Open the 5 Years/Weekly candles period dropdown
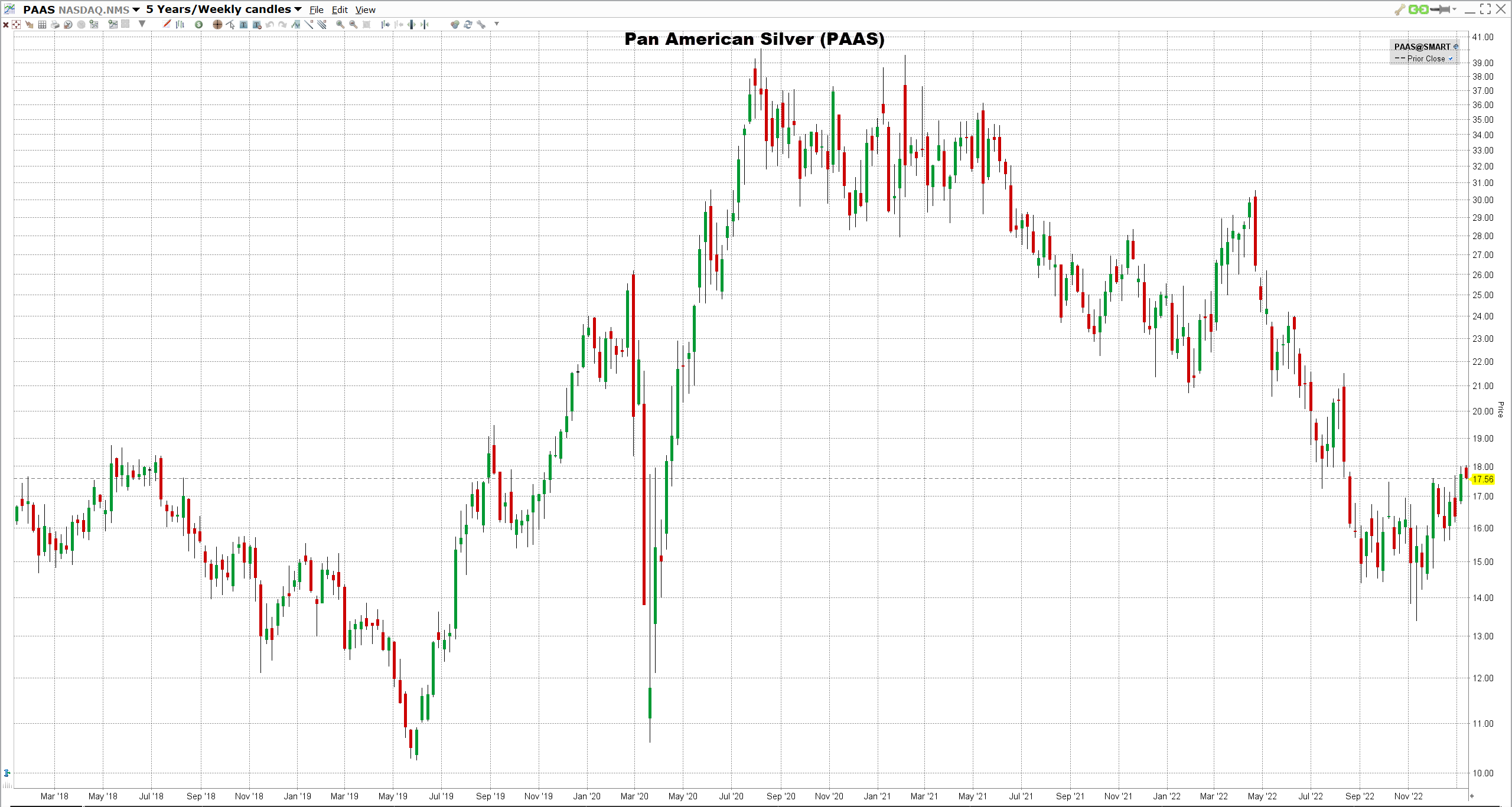The image size is (1512, 807). coord(298,9)
